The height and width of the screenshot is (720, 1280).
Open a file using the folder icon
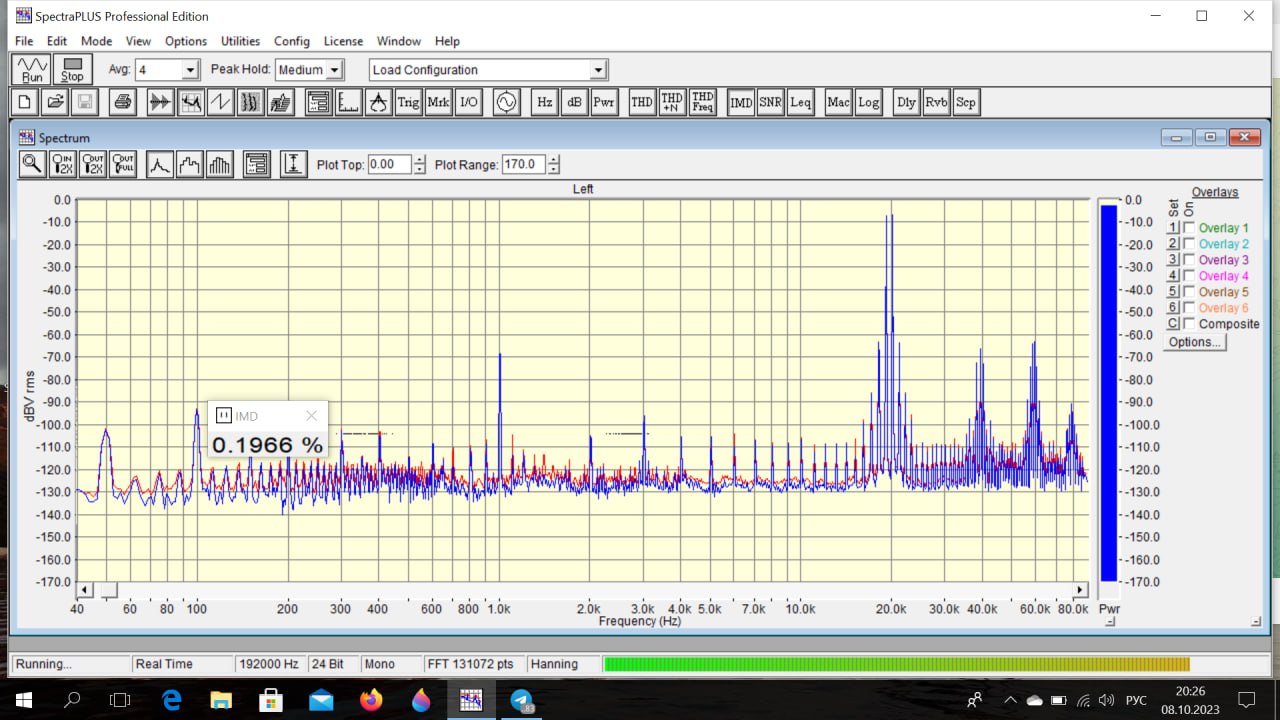[55, 102]
